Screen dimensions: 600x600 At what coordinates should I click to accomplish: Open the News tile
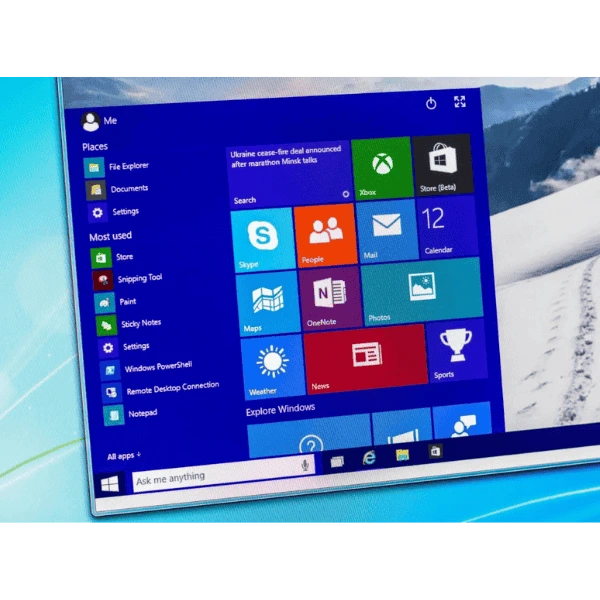(365, 359)
